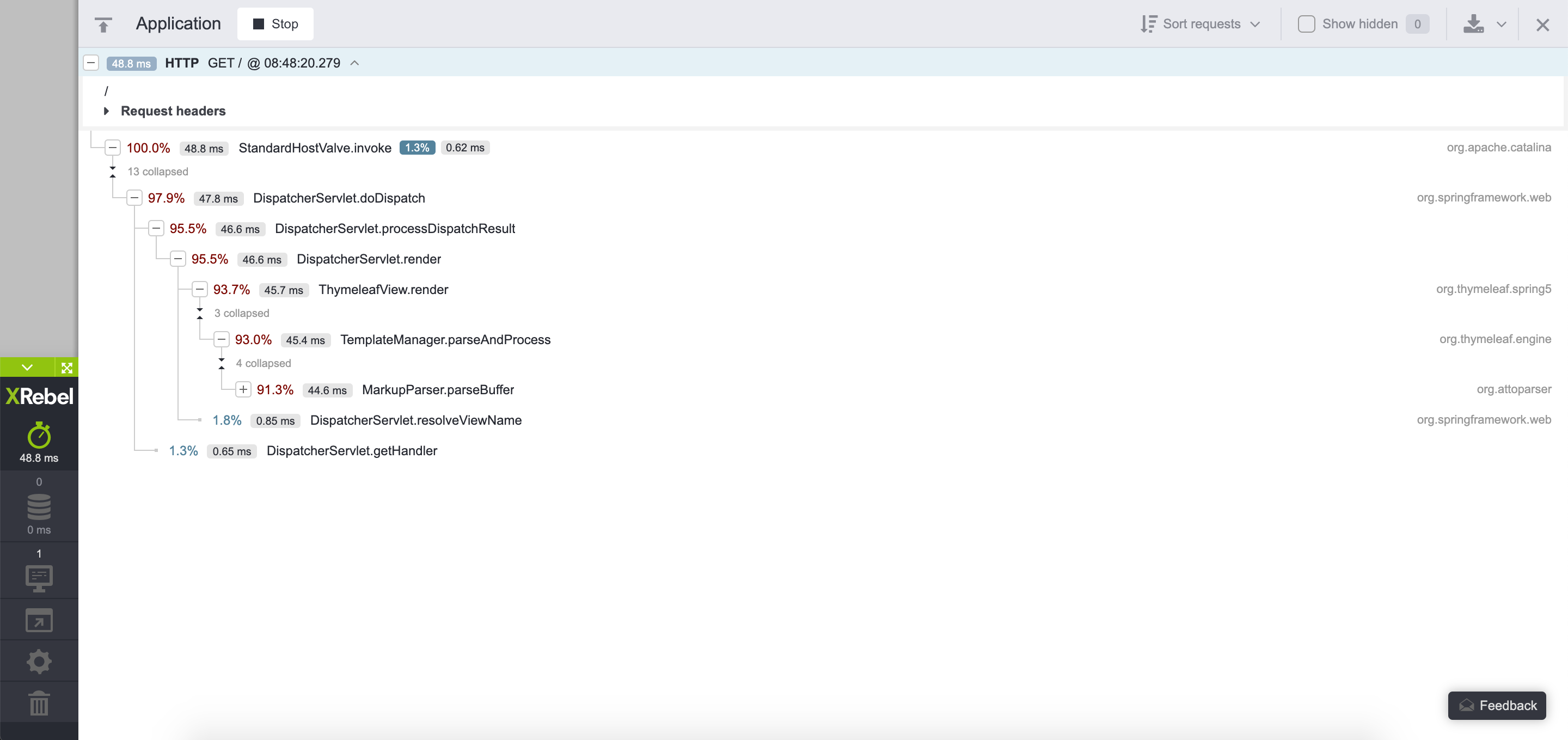Image resolution: width=1568 pixels, height=740 pixels.
Task: Close the Application panel
Action: click(1542, 25)
